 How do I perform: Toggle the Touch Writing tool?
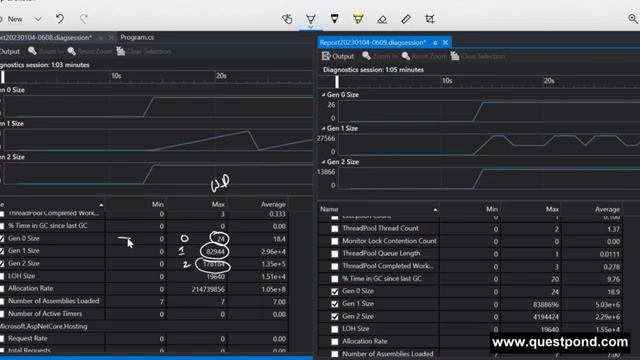pos(287,19)
